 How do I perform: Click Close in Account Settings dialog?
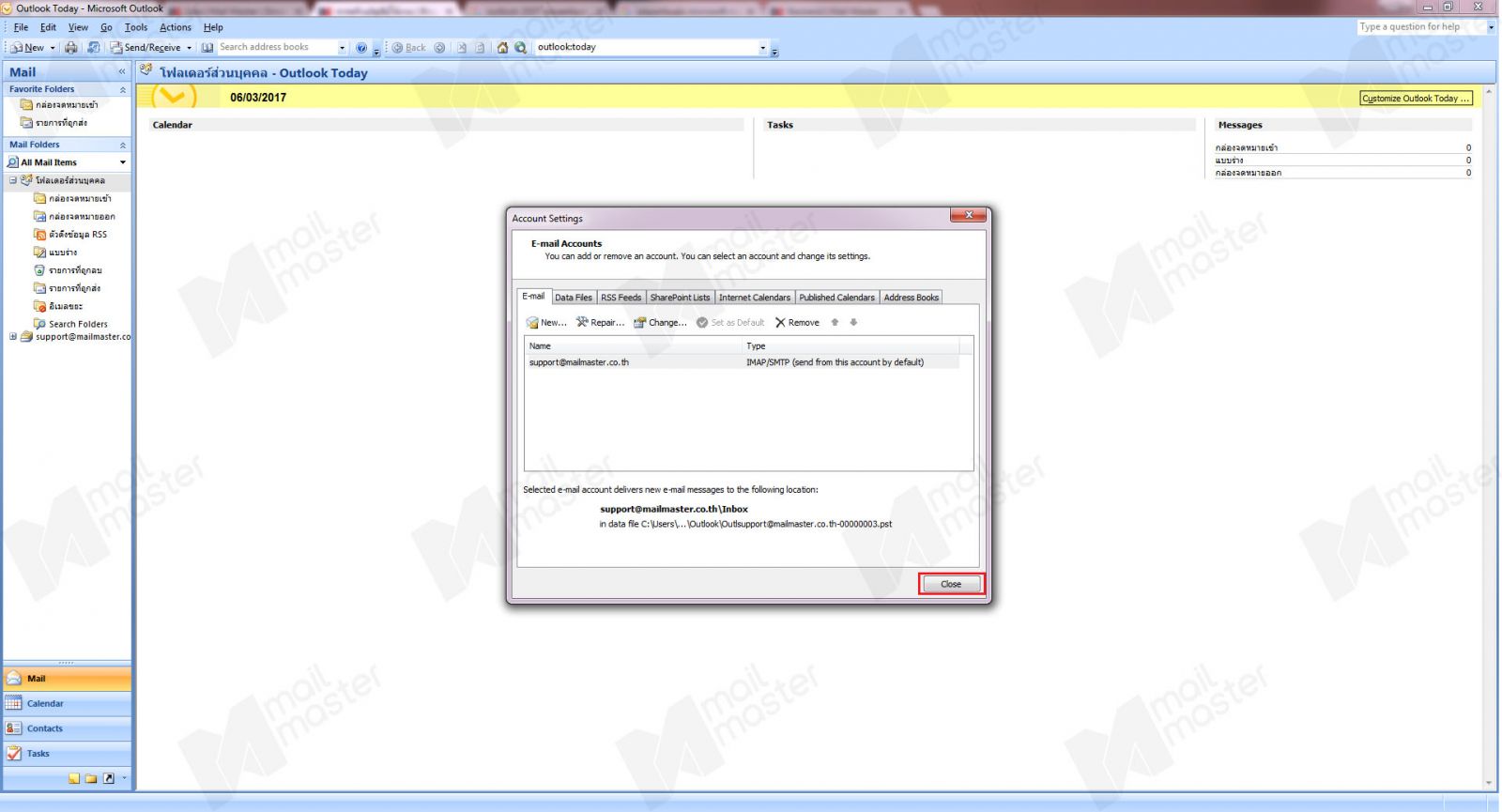point(951,584)
